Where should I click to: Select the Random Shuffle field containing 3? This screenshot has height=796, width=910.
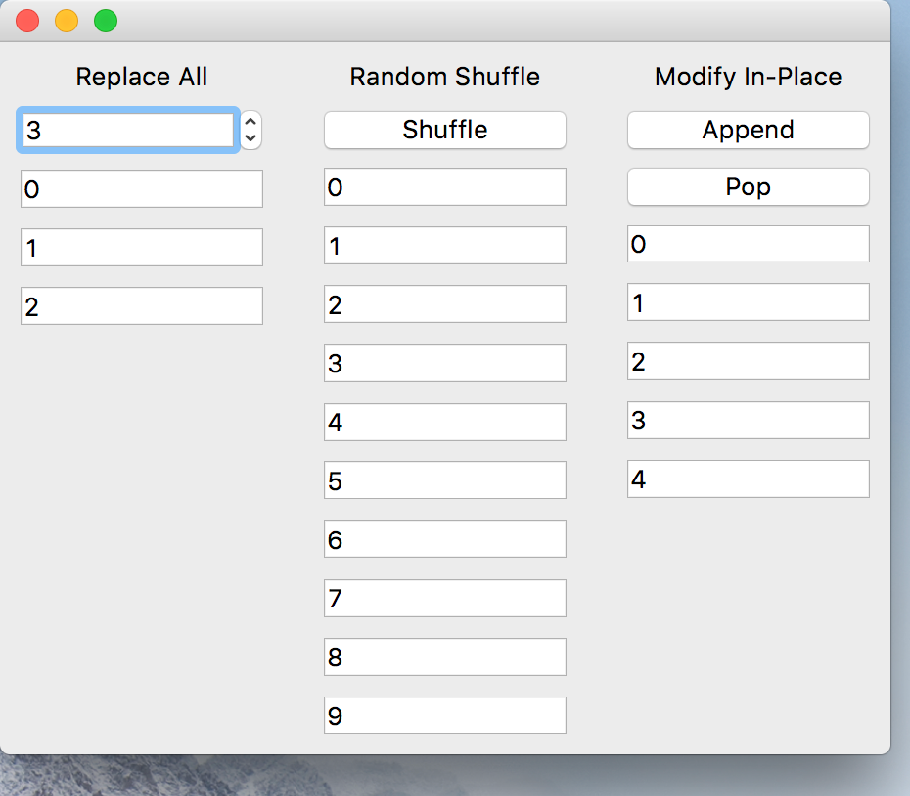pyautogui.click(x=445, y=363)
